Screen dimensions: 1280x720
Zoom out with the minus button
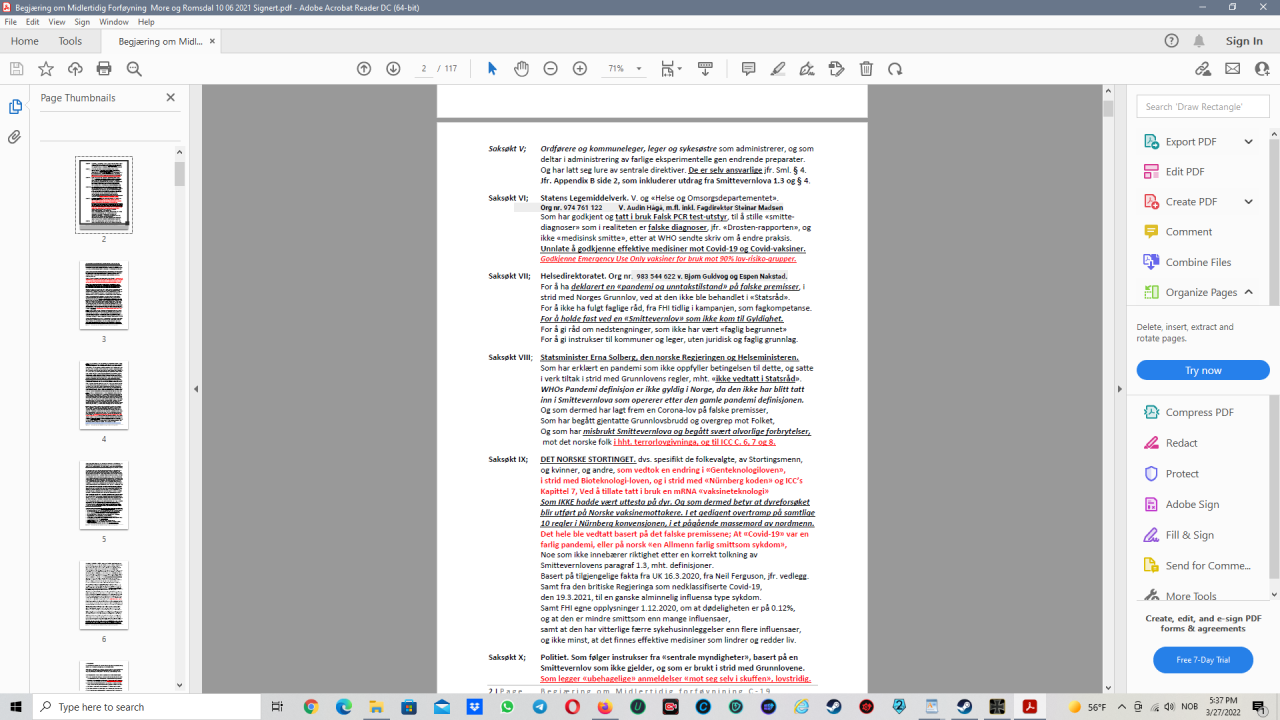coord(550,69)
